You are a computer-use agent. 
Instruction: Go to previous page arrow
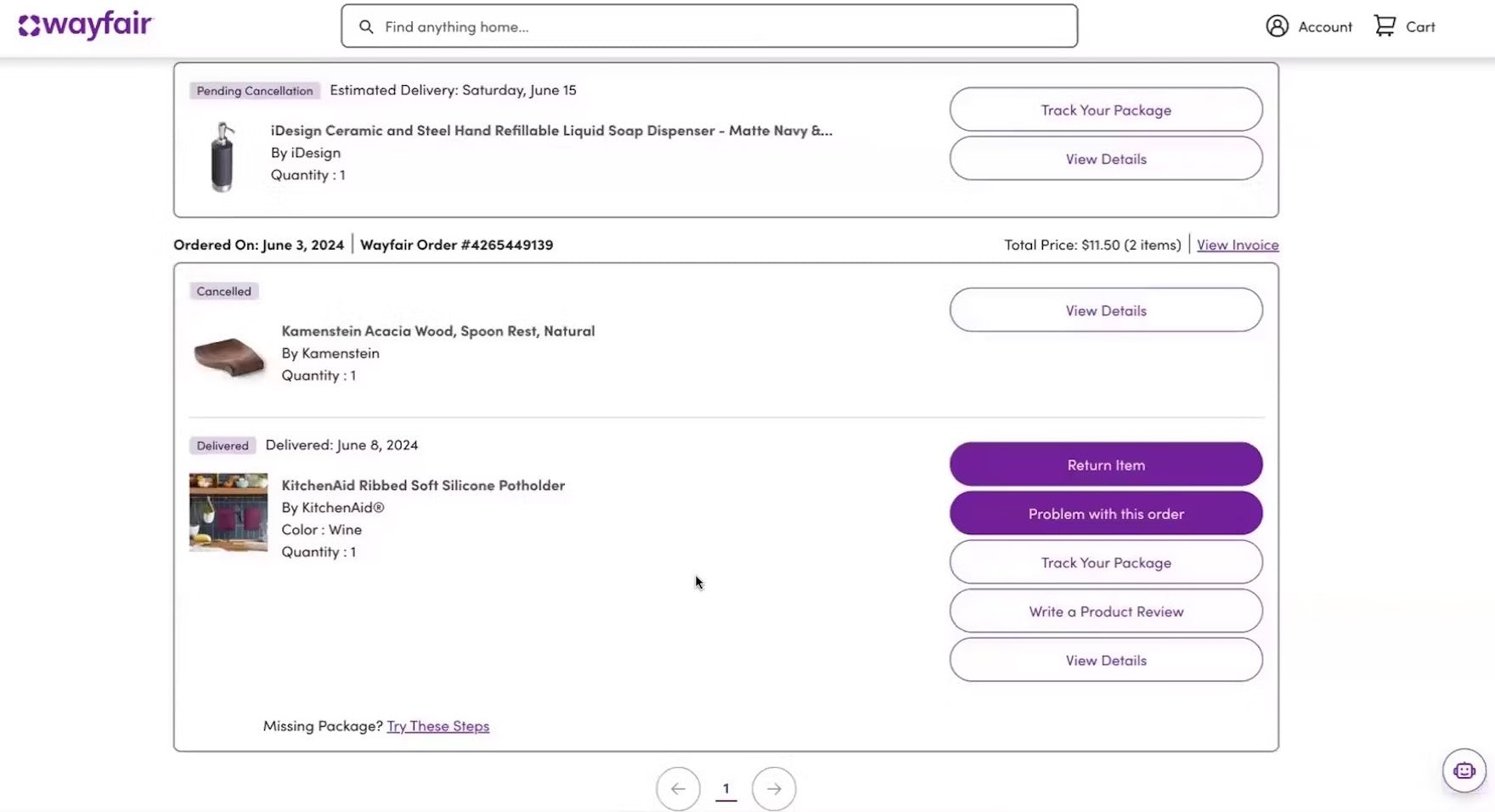tap(678, 789)
